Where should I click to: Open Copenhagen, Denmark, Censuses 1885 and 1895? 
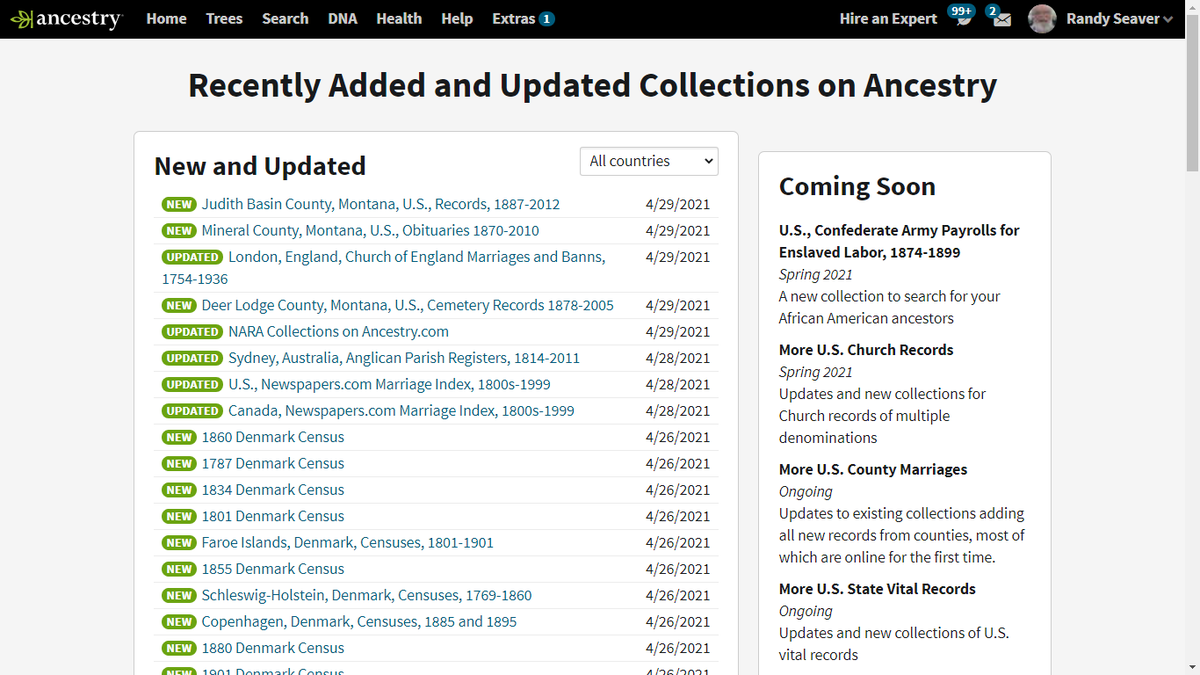360,622
